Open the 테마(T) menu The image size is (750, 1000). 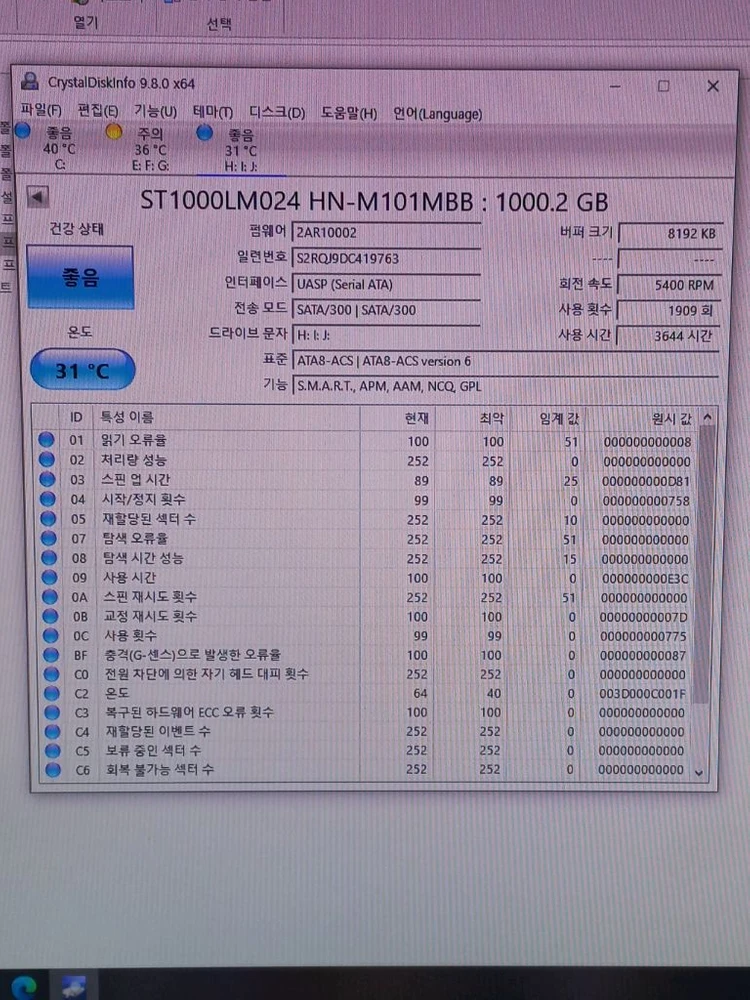tap(213, 112)
